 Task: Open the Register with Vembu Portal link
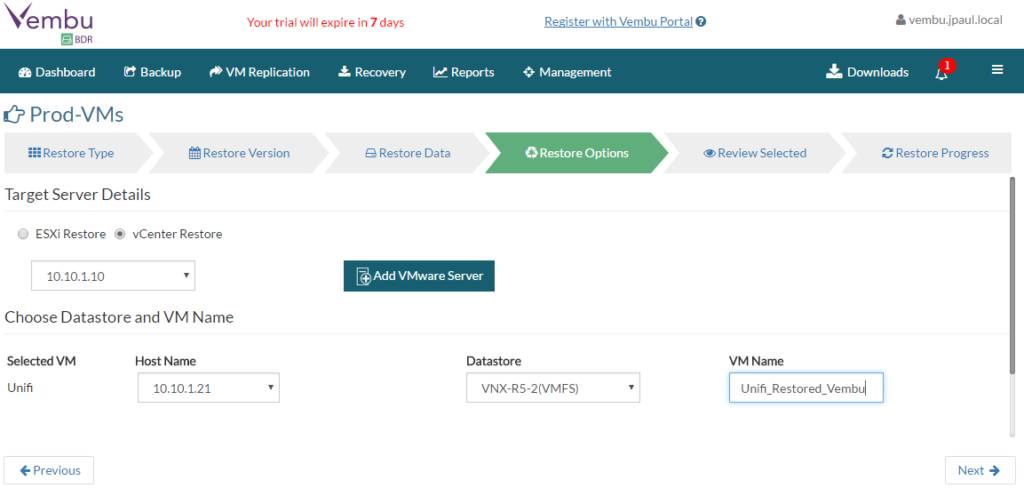click(x=618, y=22)
